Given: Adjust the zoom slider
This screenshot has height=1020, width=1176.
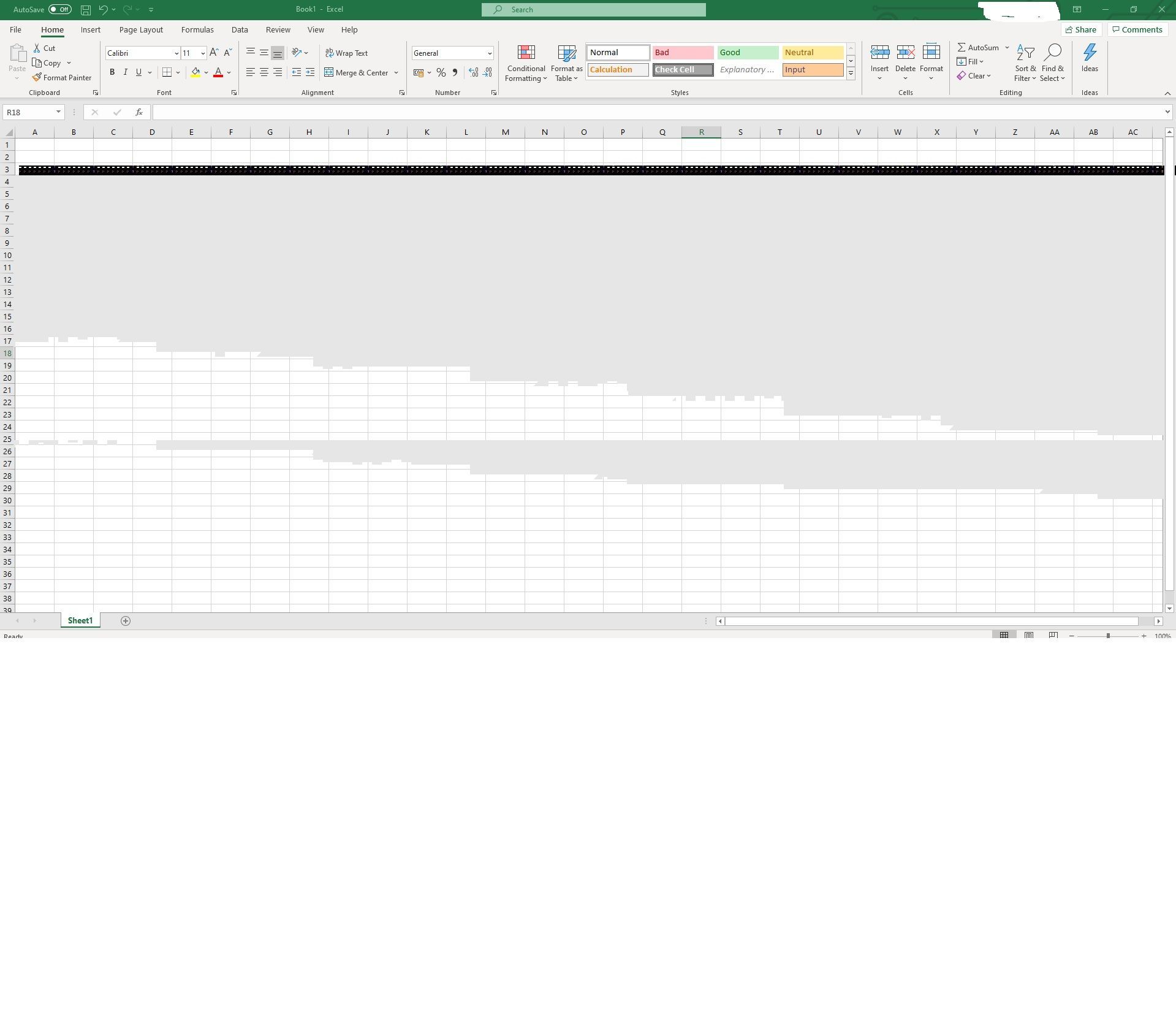Looking at the screenshot, I should [x=1109, y=636].
